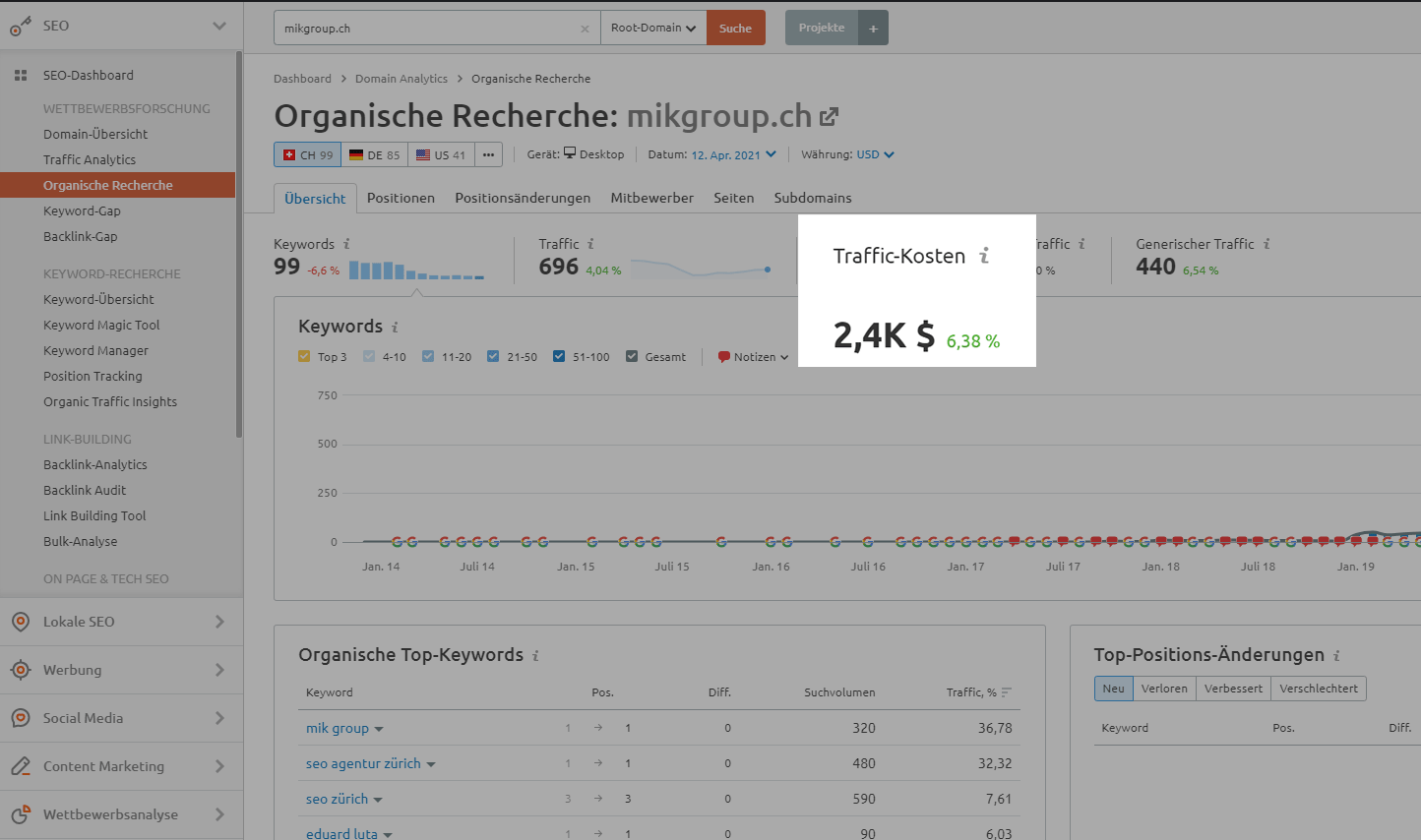1421x840 pixels.
Task: Open Wettbewerbsanalyse pie chart icon
Action: 21,814
